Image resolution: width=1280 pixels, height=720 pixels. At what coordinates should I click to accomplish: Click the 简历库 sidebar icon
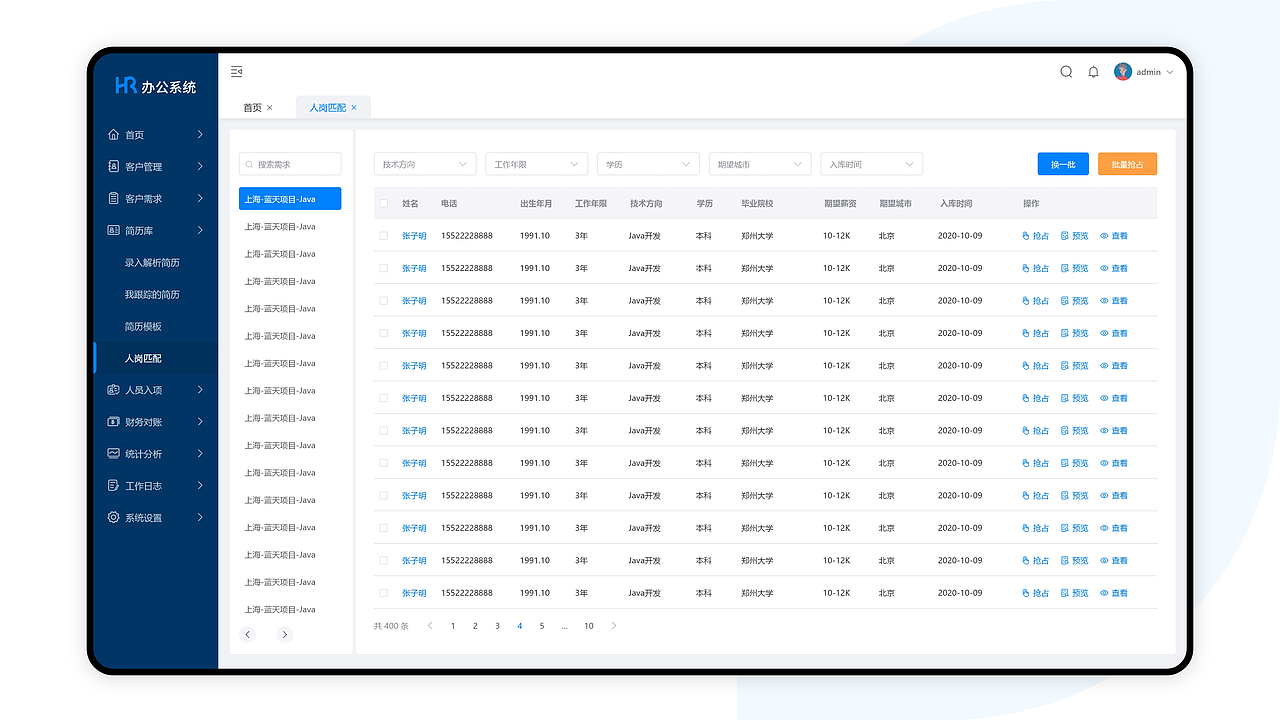click(113, 231)
